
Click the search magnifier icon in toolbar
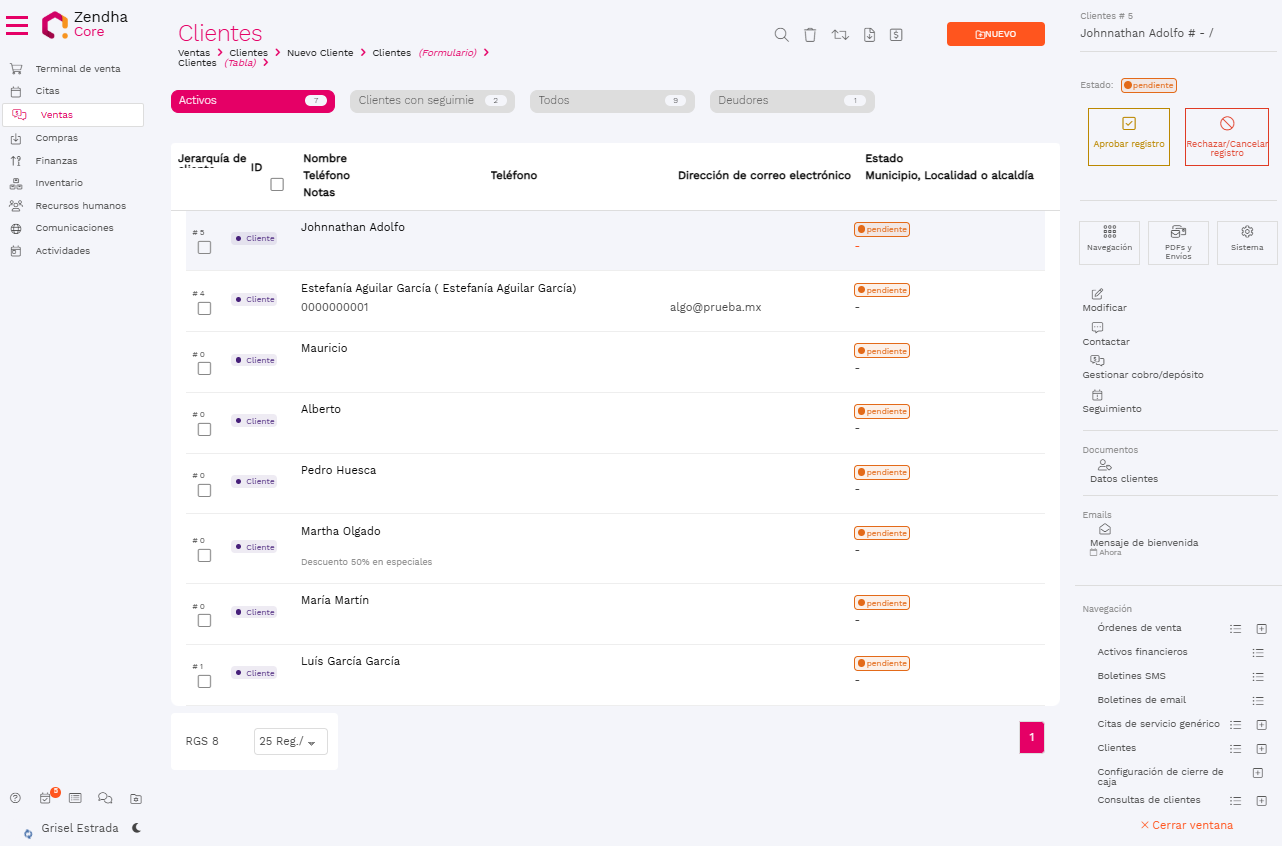pyautogui.click(x=782, y=35)
